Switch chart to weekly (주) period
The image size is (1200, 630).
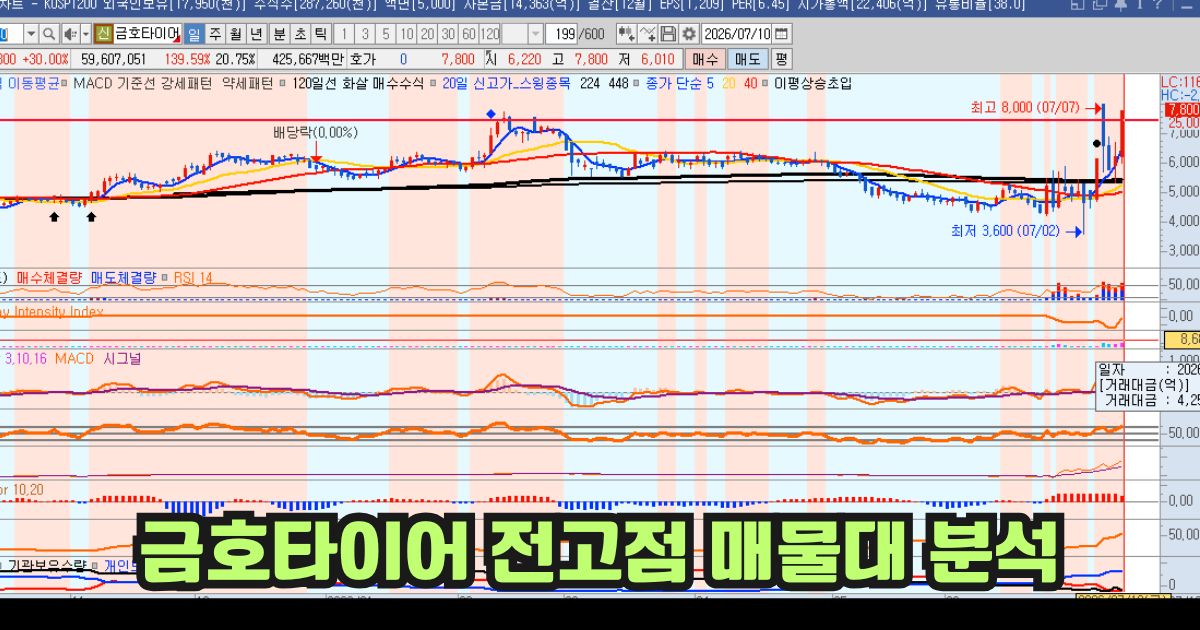[x=215, y=34]
